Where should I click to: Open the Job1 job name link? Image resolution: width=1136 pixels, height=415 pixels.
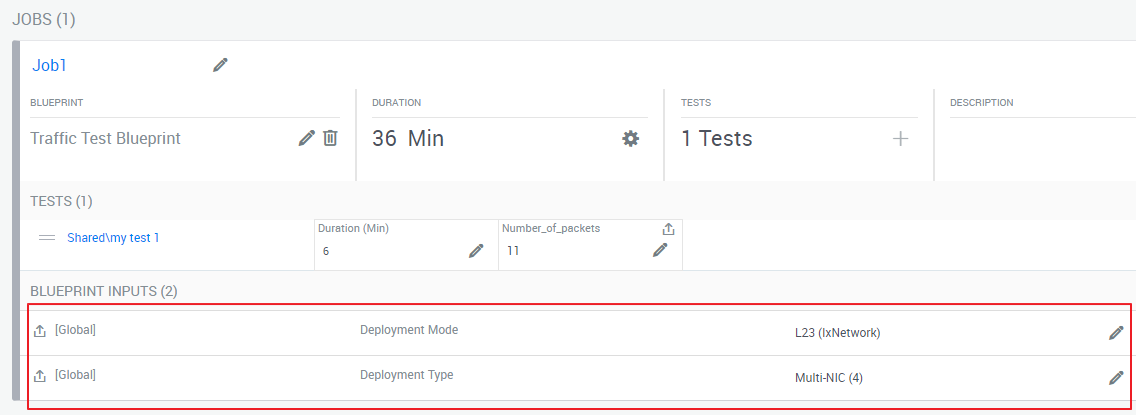tap(49, 65)
